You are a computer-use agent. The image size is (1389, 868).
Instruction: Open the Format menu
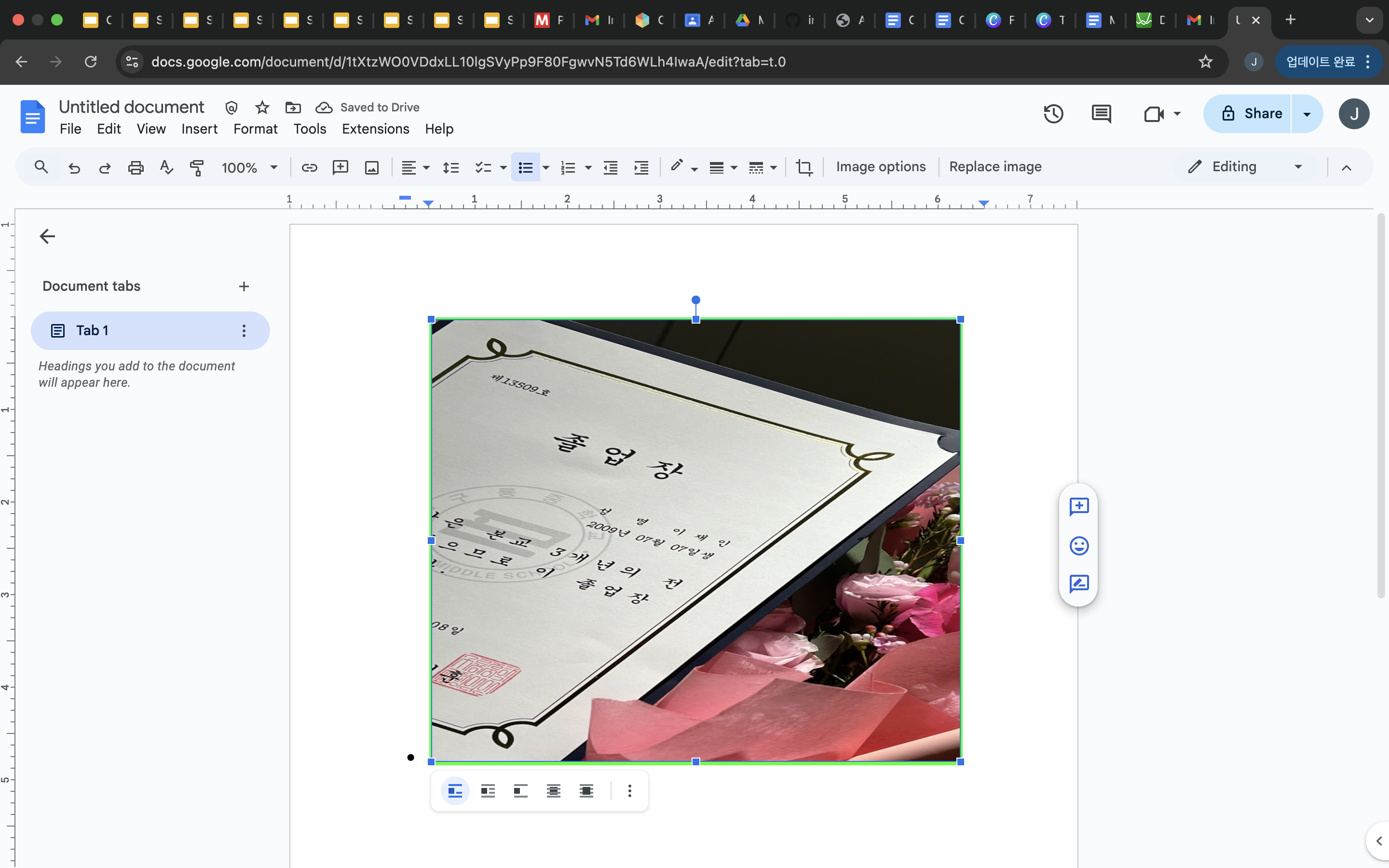255,129
